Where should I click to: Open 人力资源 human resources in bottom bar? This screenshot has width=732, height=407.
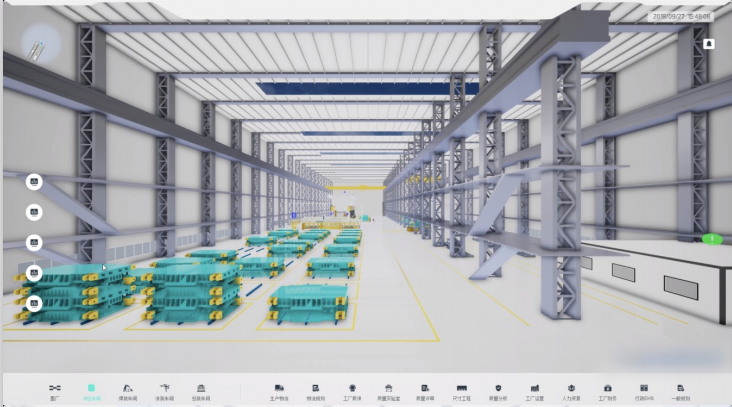click(571, 390)
